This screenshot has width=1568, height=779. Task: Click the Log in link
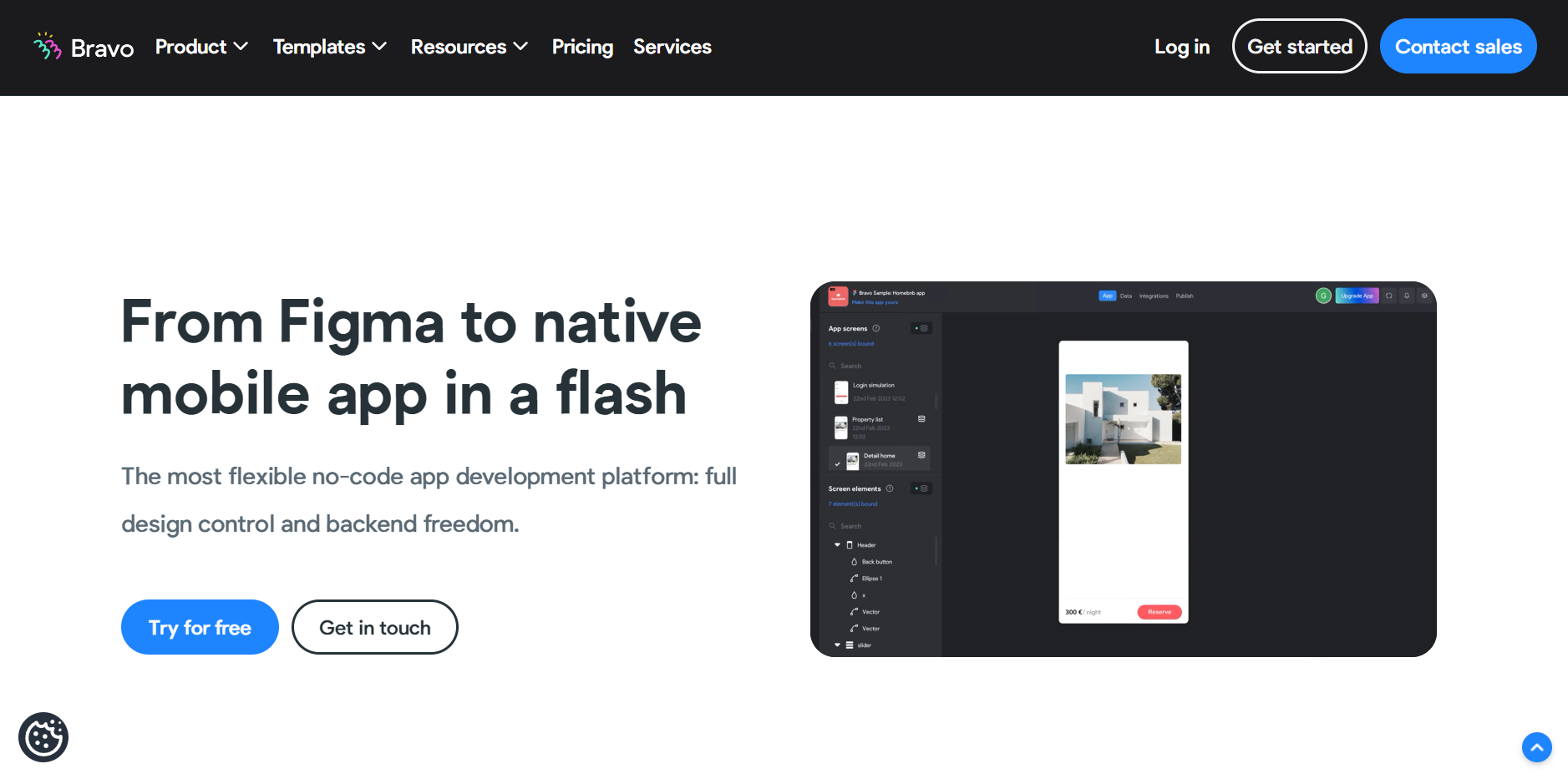click(1181, 47)
